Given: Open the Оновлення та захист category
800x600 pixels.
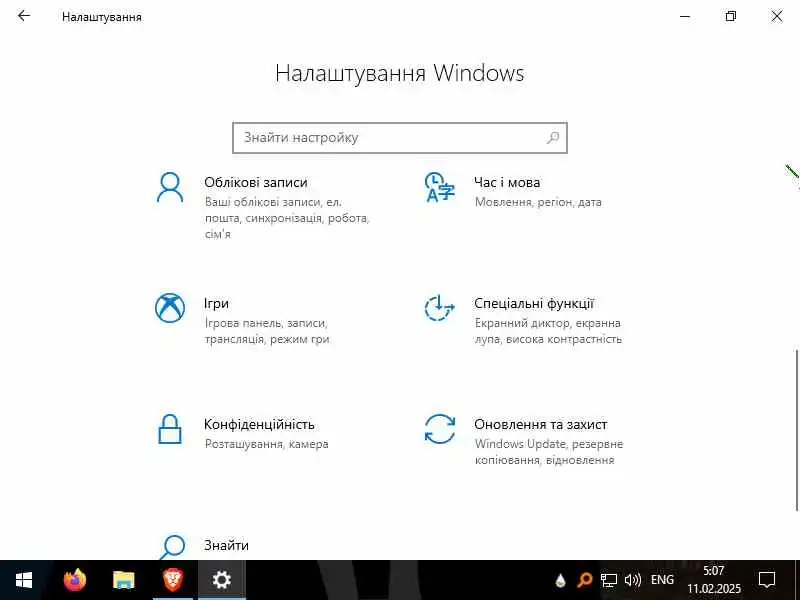Looking at the screenshot, I should click(x=540, y=424).
